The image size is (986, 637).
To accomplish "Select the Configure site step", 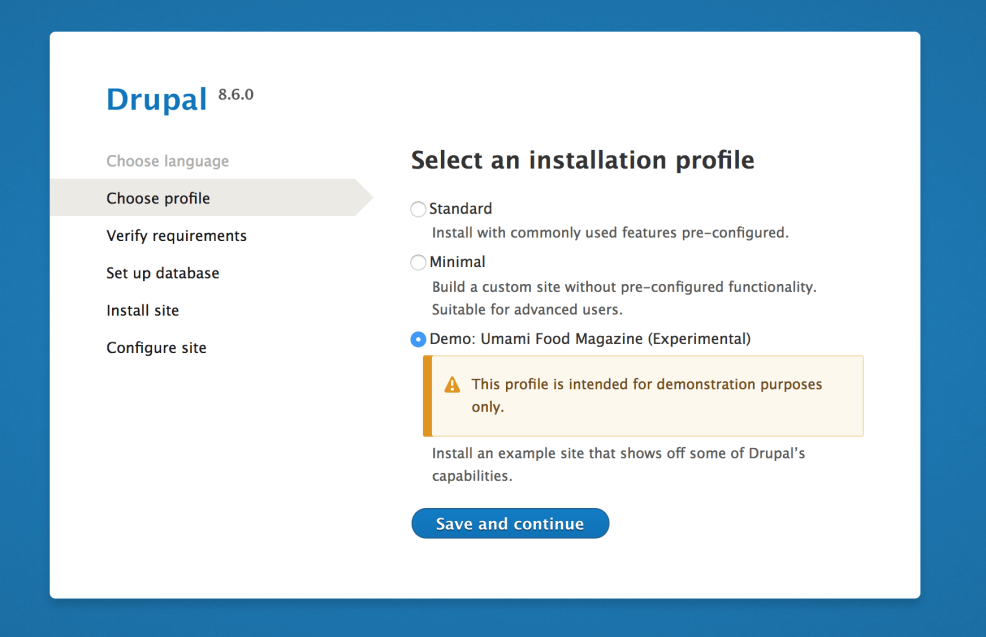I will (156, 348).
